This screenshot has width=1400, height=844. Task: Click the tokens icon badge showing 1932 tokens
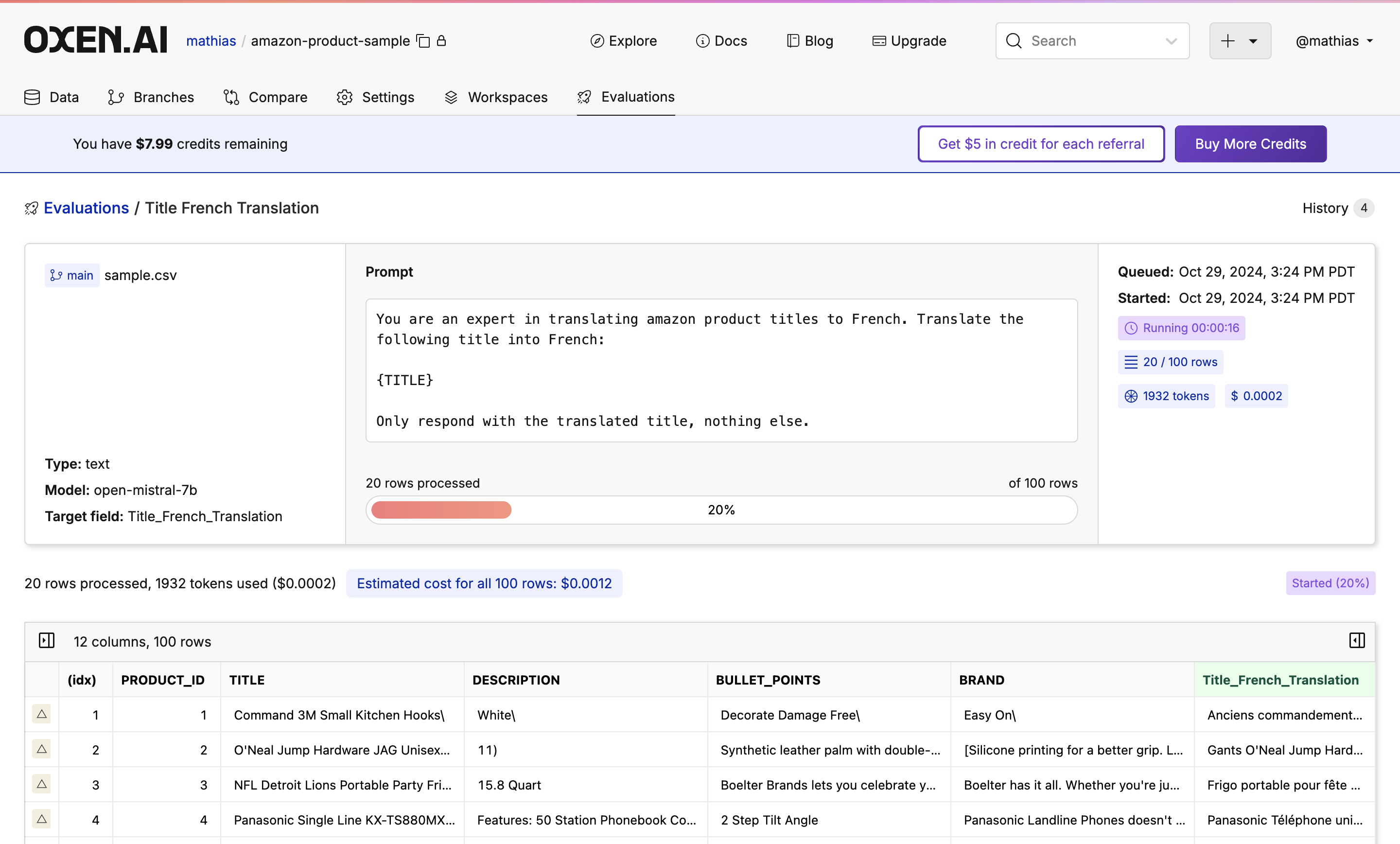(x=1167, y=396)
